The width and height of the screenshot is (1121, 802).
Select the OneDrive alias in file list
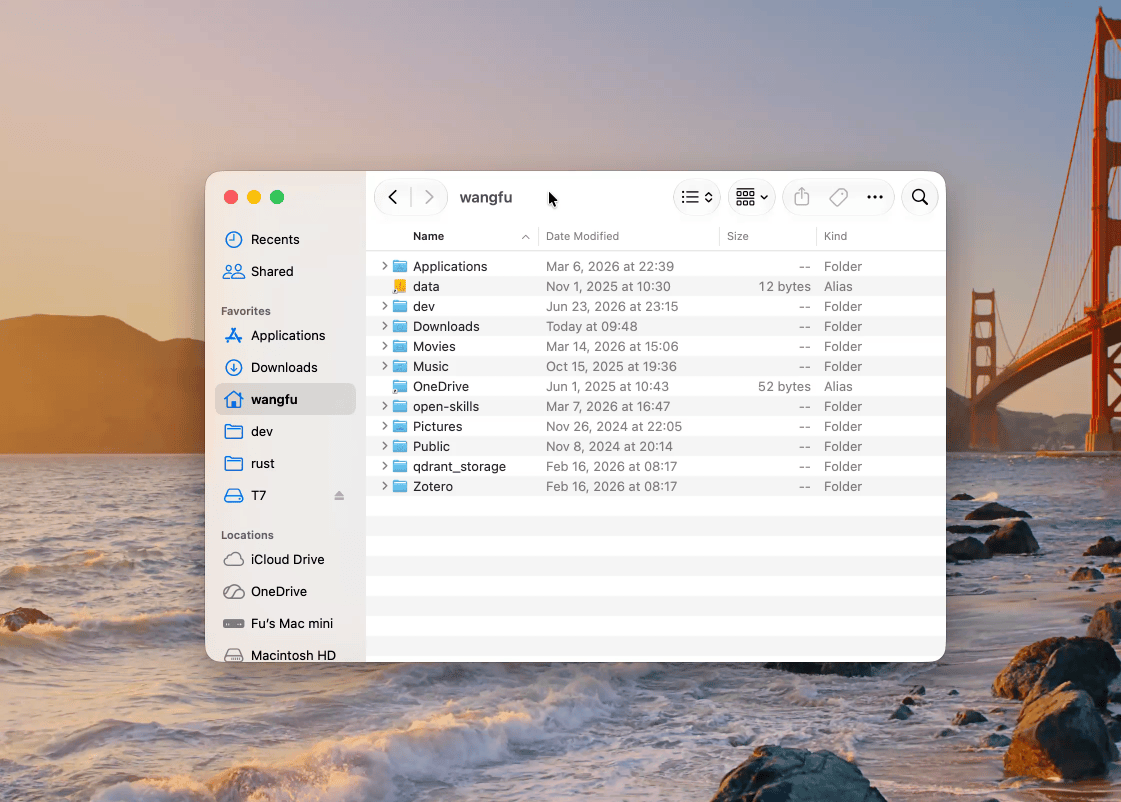click(440, 387)
